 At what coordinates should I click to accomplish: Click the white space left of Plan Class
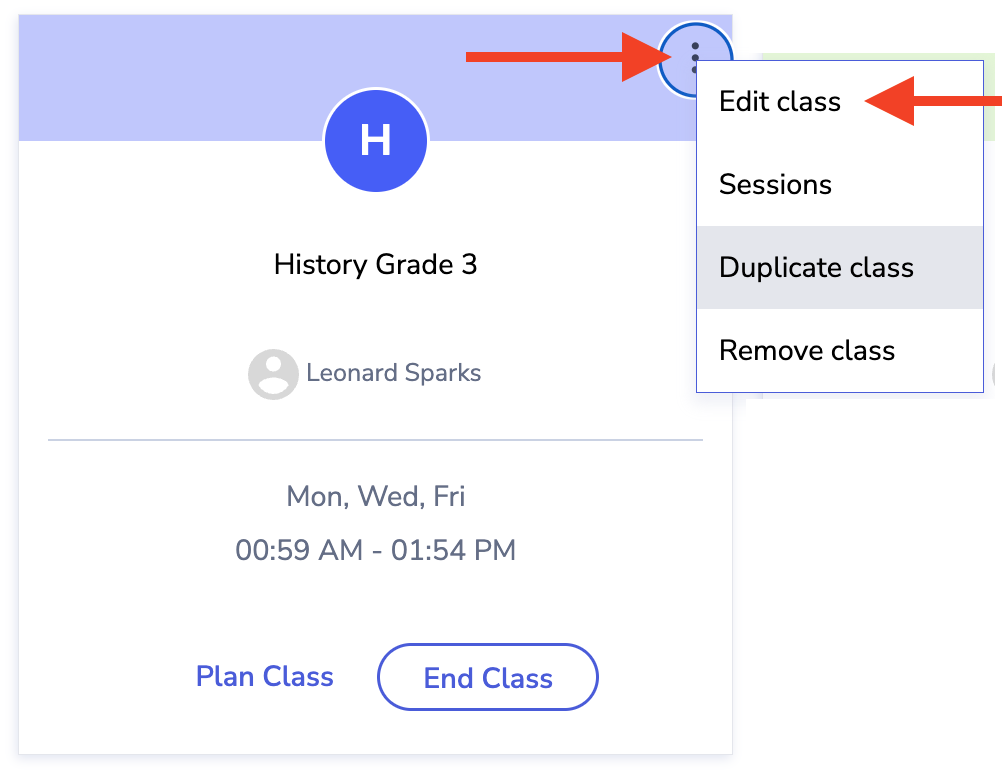pyautogui.click(x=100, y=677)
